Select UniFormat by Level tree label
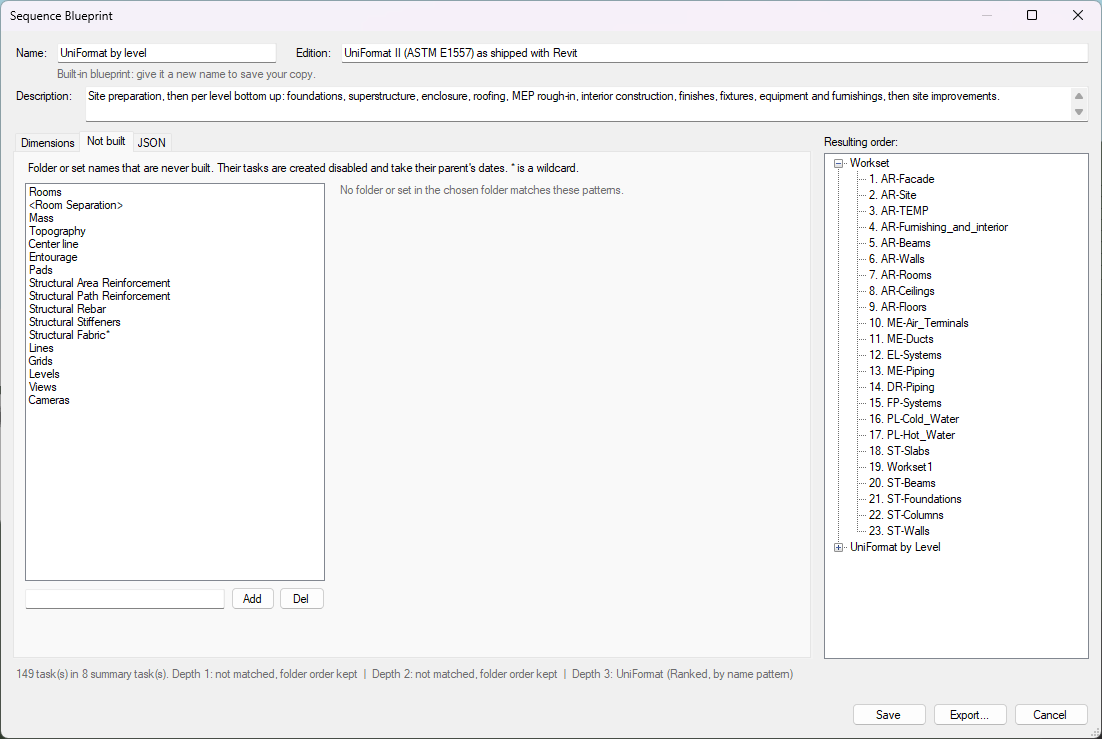Screen dimensions: 1102x739 point(895,547)
